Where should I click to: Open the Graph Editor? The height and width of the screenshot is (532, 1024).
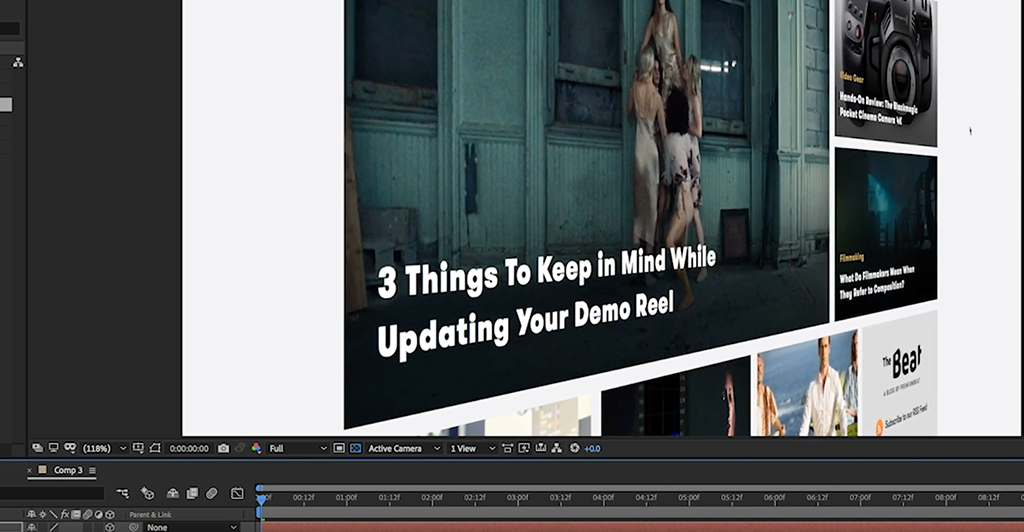point(237,493)
